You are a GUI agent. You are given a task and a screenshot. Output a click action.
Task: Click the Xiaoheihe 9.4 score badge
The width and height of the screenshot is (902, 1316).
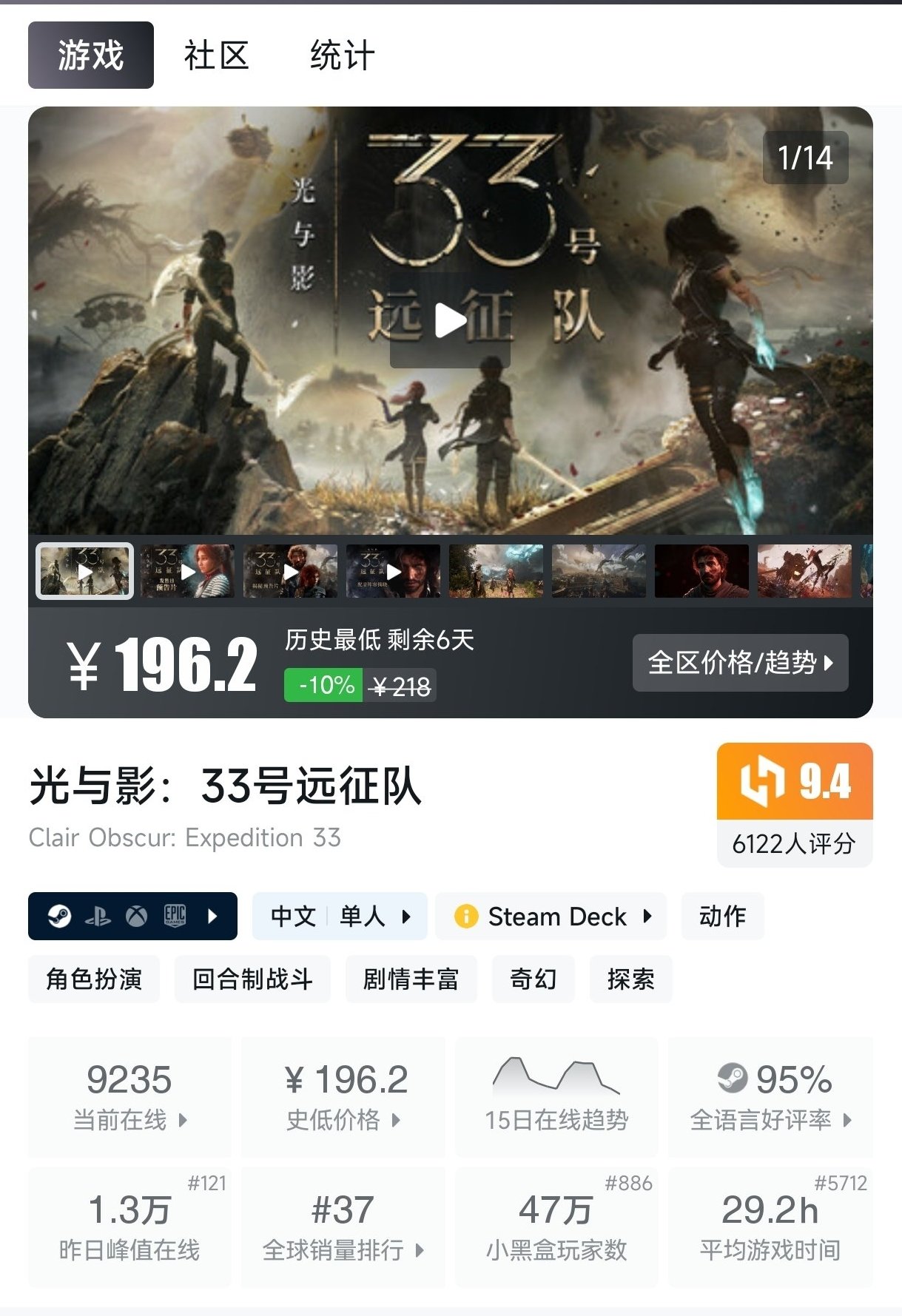click(795, 805)
